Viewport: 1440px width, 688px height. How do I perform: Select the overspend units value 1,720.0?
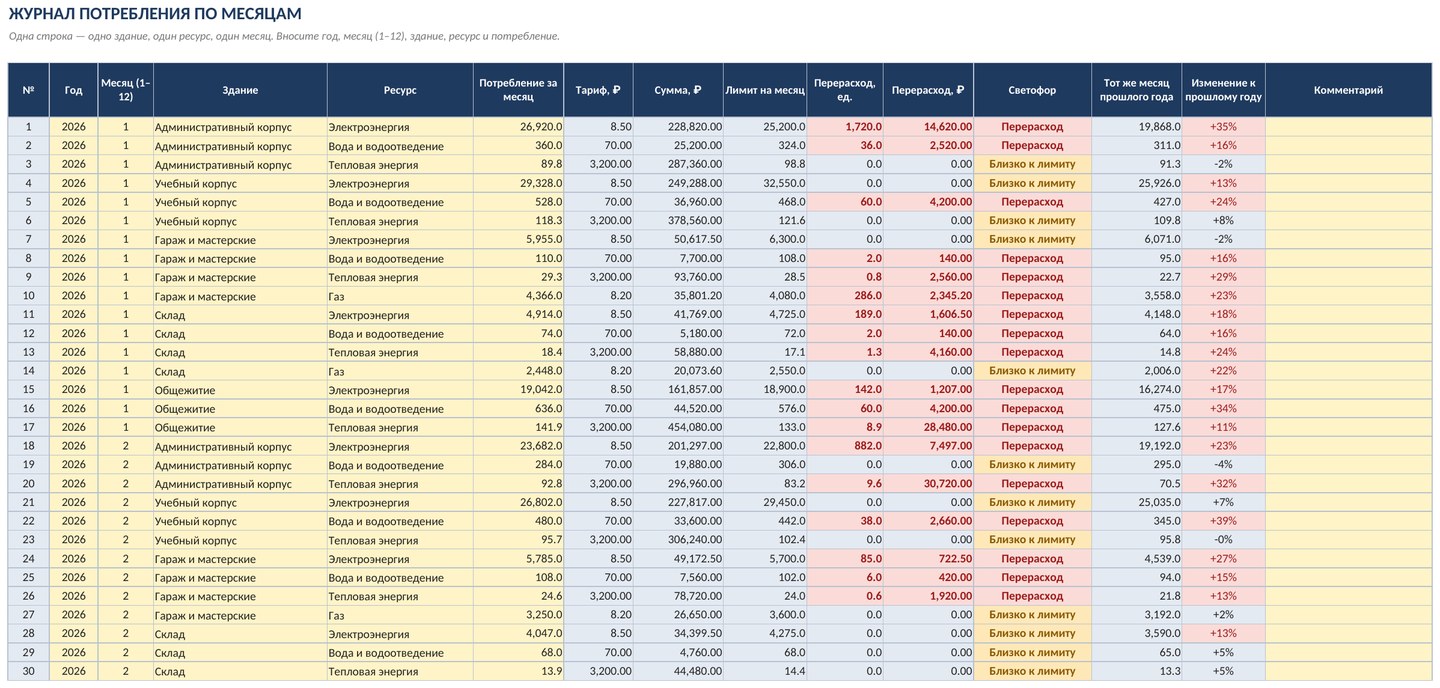tap(845, 127)
